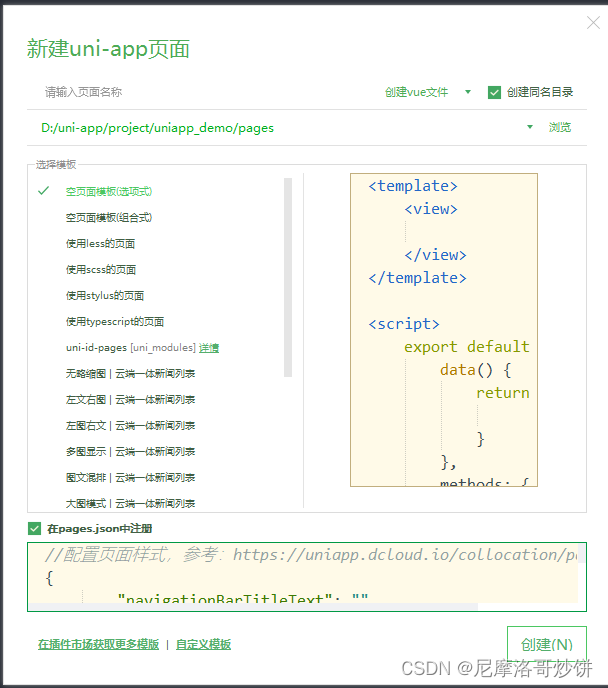
Task: Select 左文右图 news list template
Action: 130,399
